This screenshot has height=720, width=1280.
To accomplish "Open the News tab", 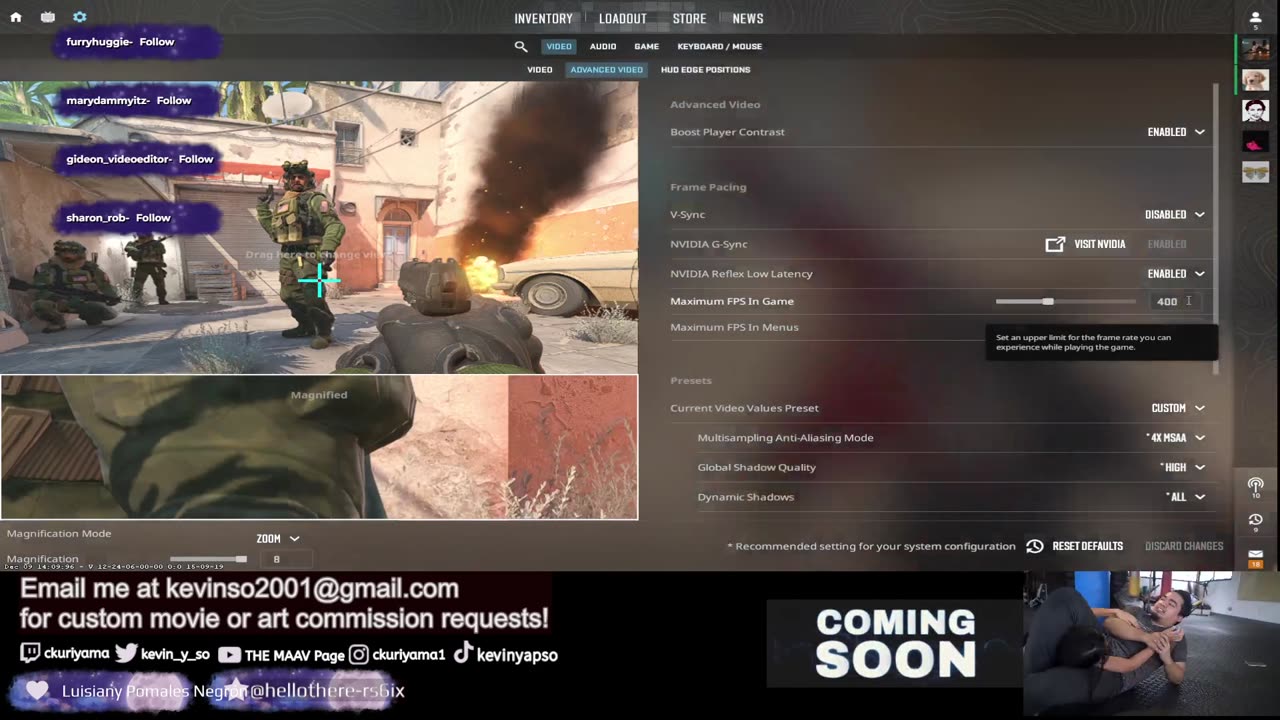I will tap(748, 19).
